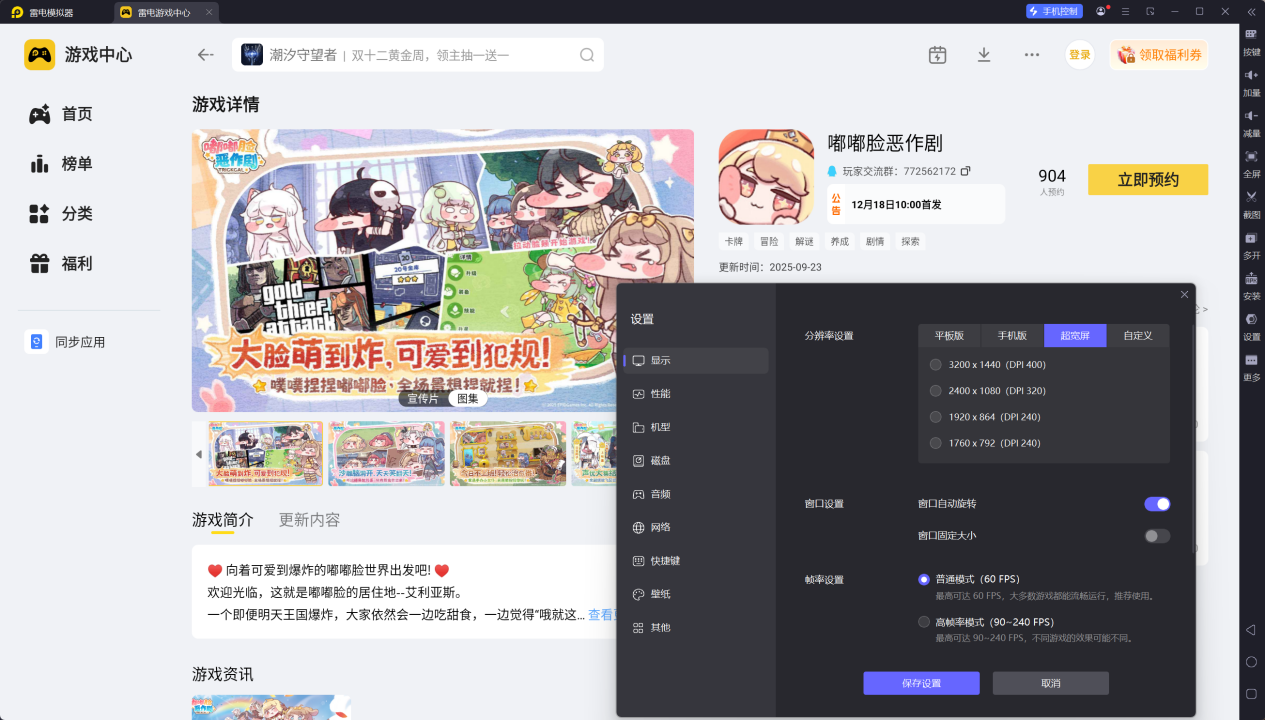Open the 机型 settings section
This screenshot has height=720, width=1265.
pyautogui.click(x=696, y=427)
